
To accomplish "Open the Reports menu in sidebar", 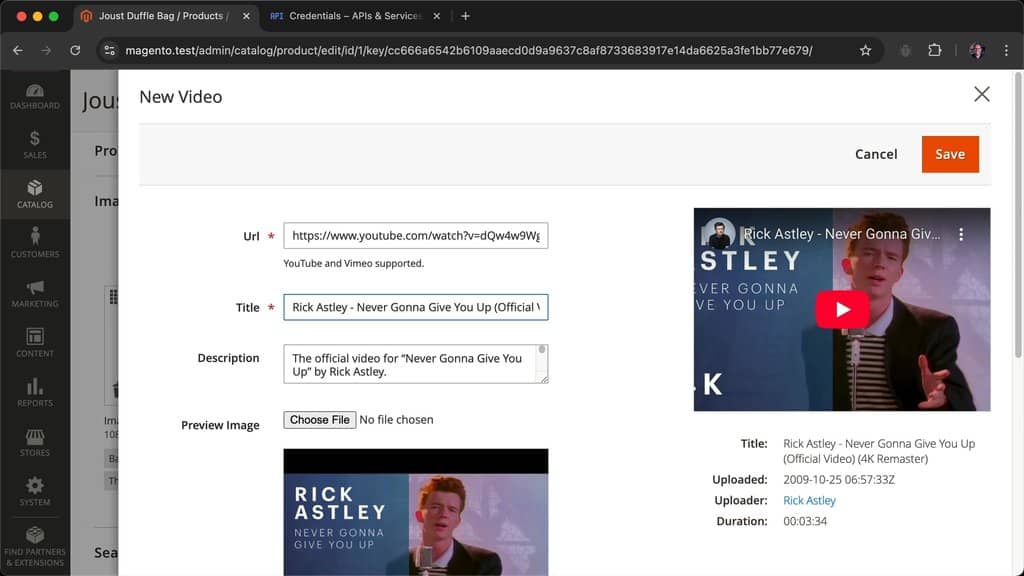I will tap(35, 392).
